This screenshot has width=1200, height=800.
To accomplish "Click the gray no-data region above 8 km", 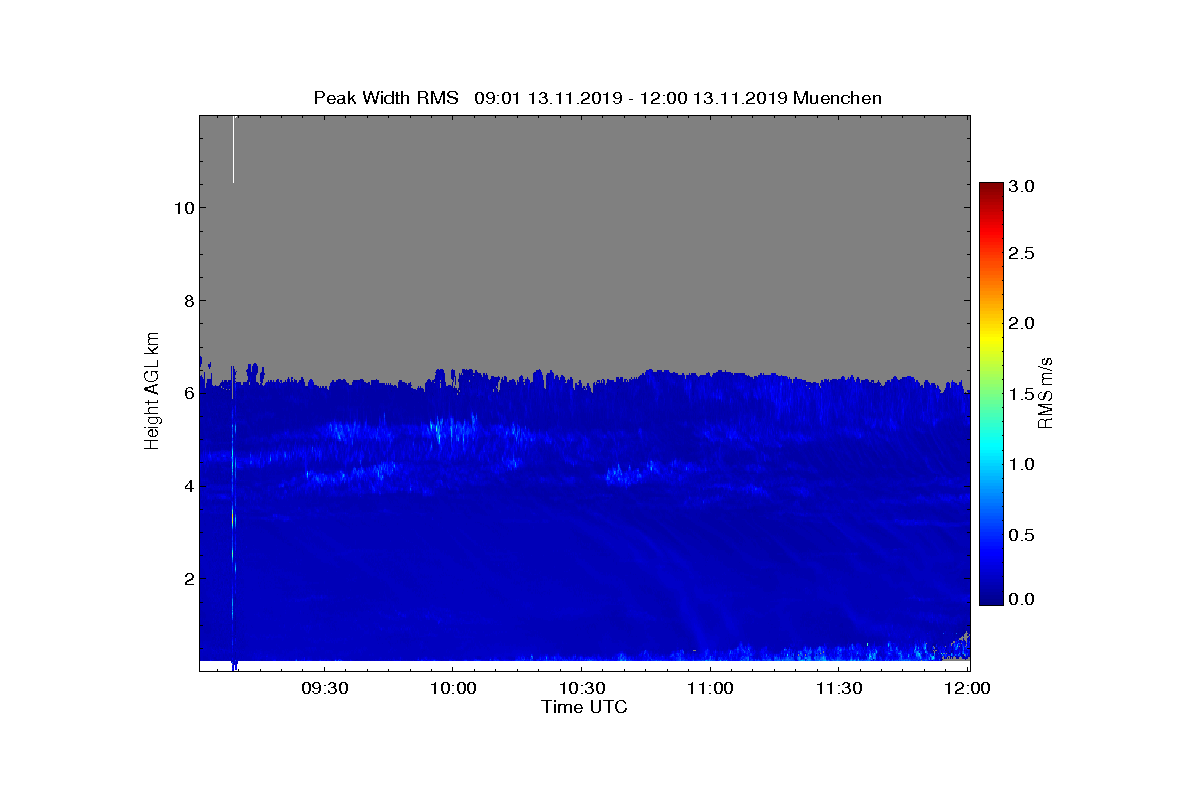I will click(585, 208).
